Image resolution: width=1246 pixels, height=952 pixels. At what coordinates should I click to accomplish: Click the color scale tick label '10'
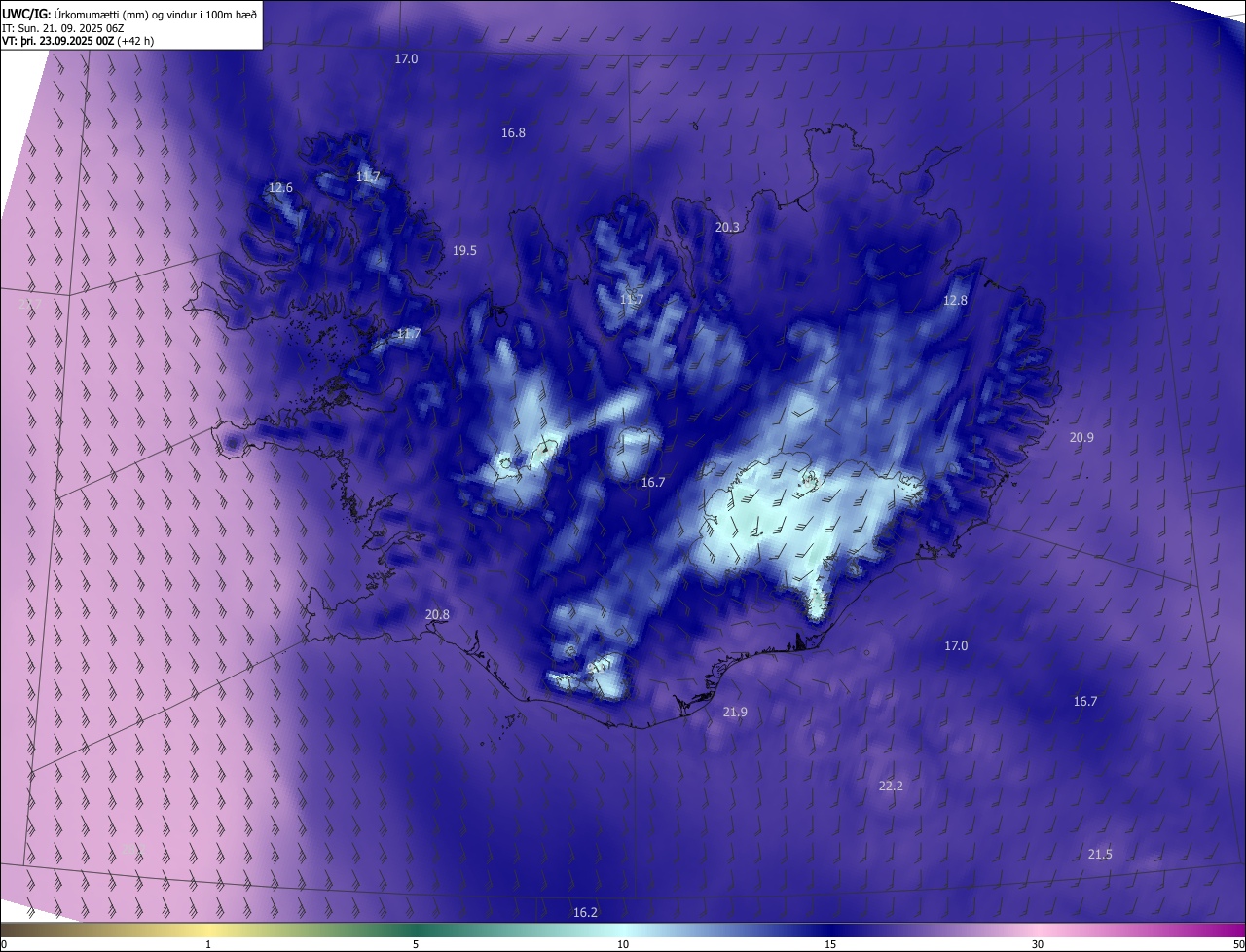pyautogui.click(x=623, y=944)
